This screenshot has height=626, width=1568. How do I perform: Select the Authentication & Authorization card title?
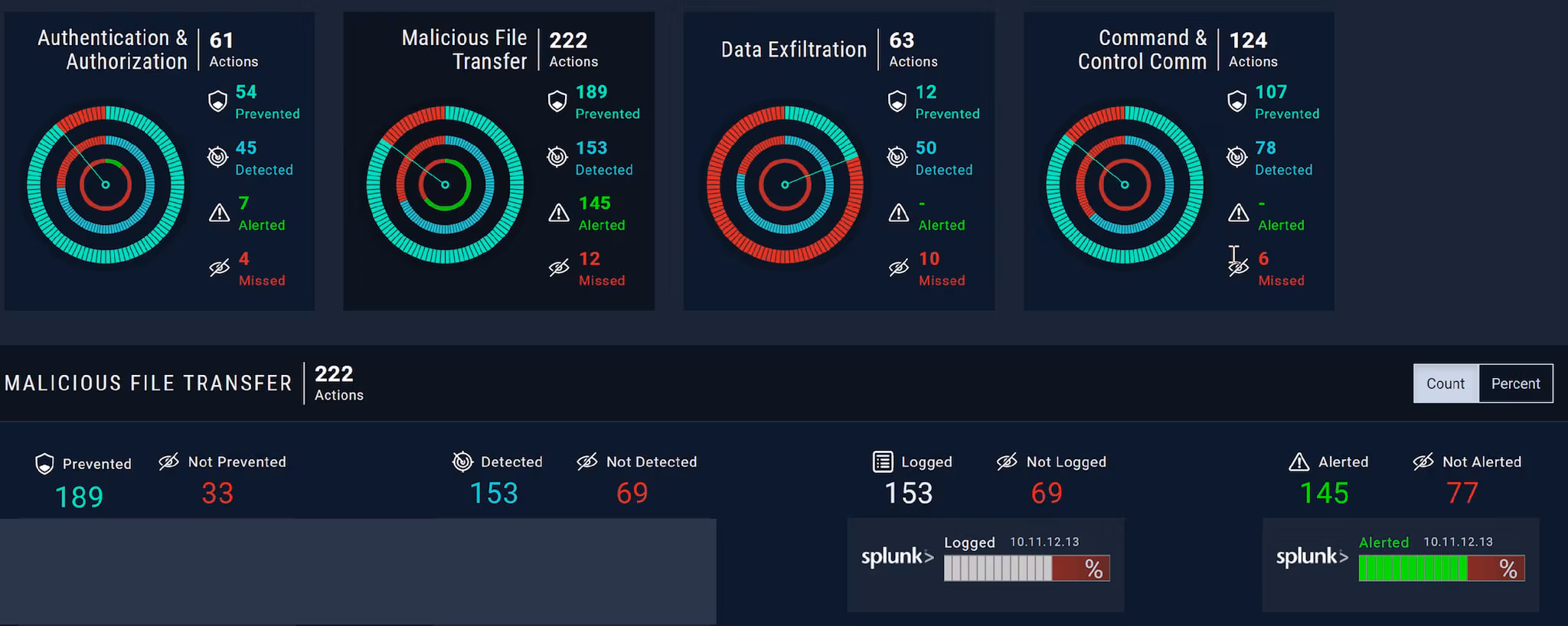(x=113, y=50)
